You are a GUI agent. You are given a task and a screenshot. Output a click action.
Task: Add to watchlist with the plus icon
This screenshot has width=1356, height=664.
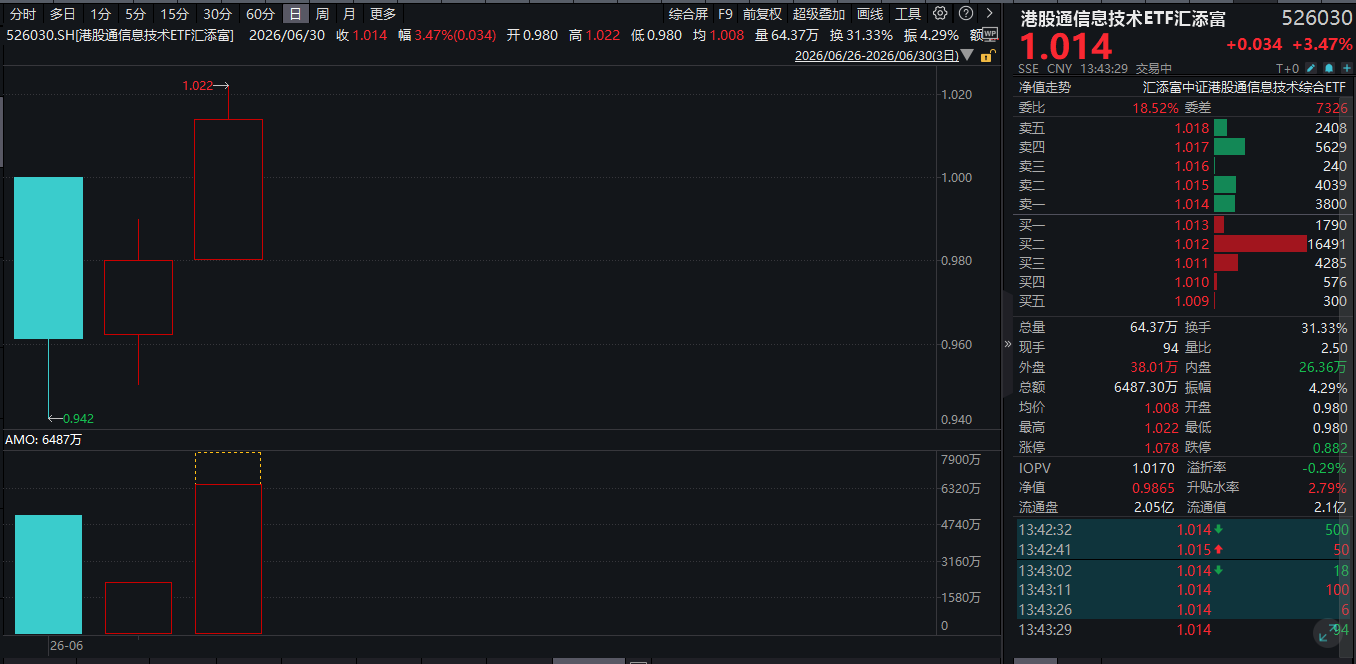pos(1346,68)
